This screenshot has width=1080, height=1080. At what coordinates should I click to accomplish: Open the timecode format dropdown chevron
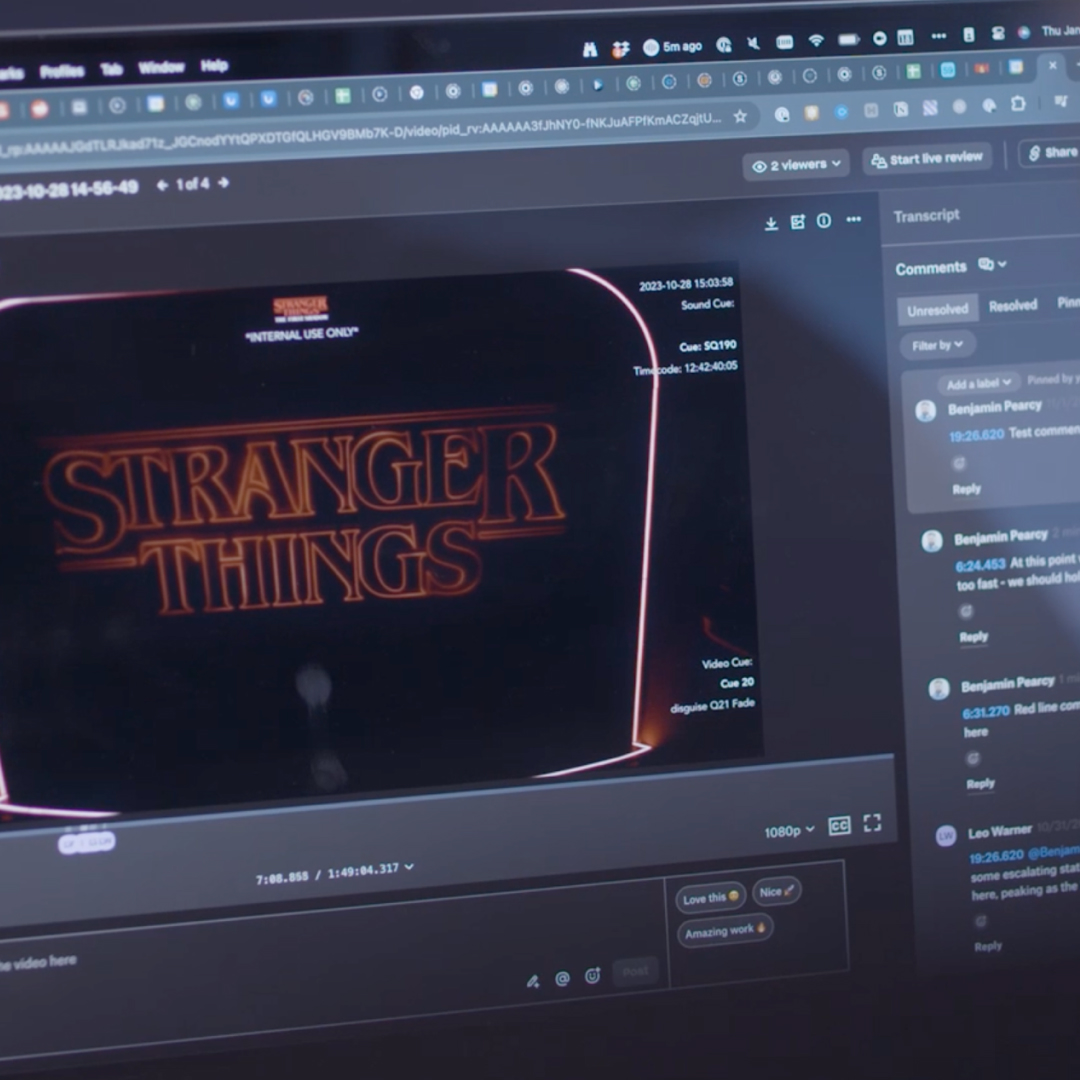click(x=409, y=866)
